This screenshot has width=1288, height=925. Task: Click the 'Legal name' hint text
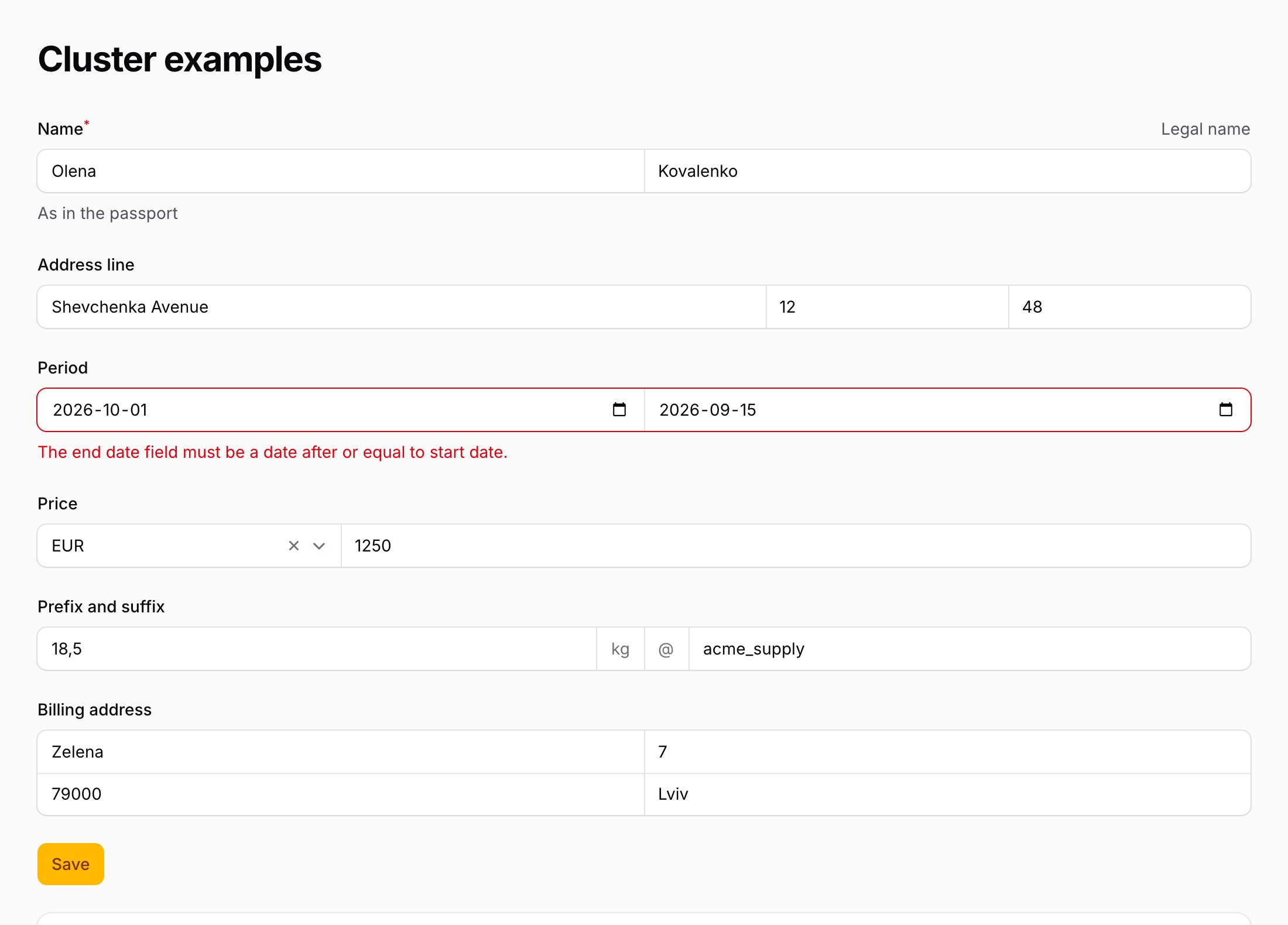[1205, 129]
